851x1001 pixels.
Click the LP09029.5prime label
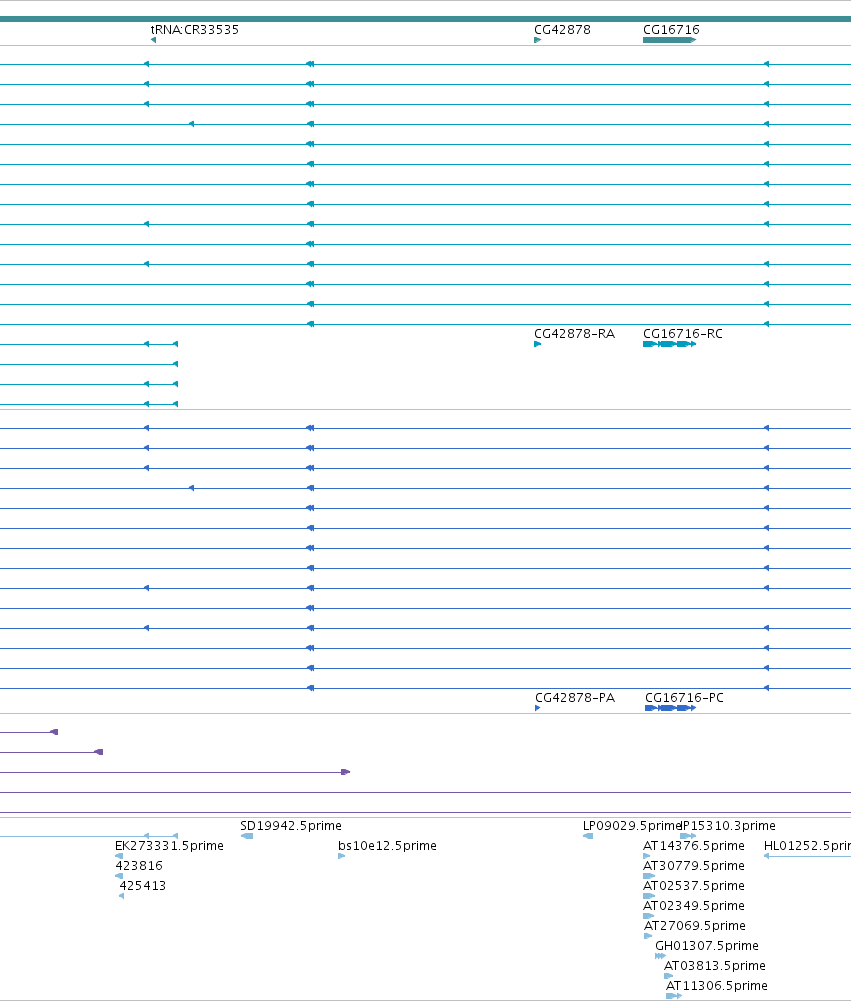[x=632, y=825]
